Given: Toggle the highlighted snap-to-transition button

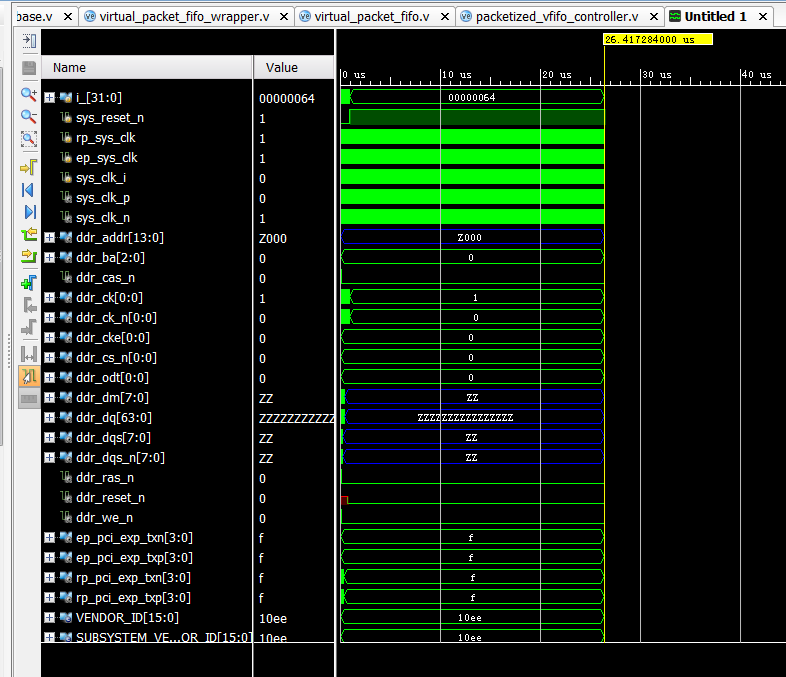Looking at the screenshot, I should pos(29,376).
